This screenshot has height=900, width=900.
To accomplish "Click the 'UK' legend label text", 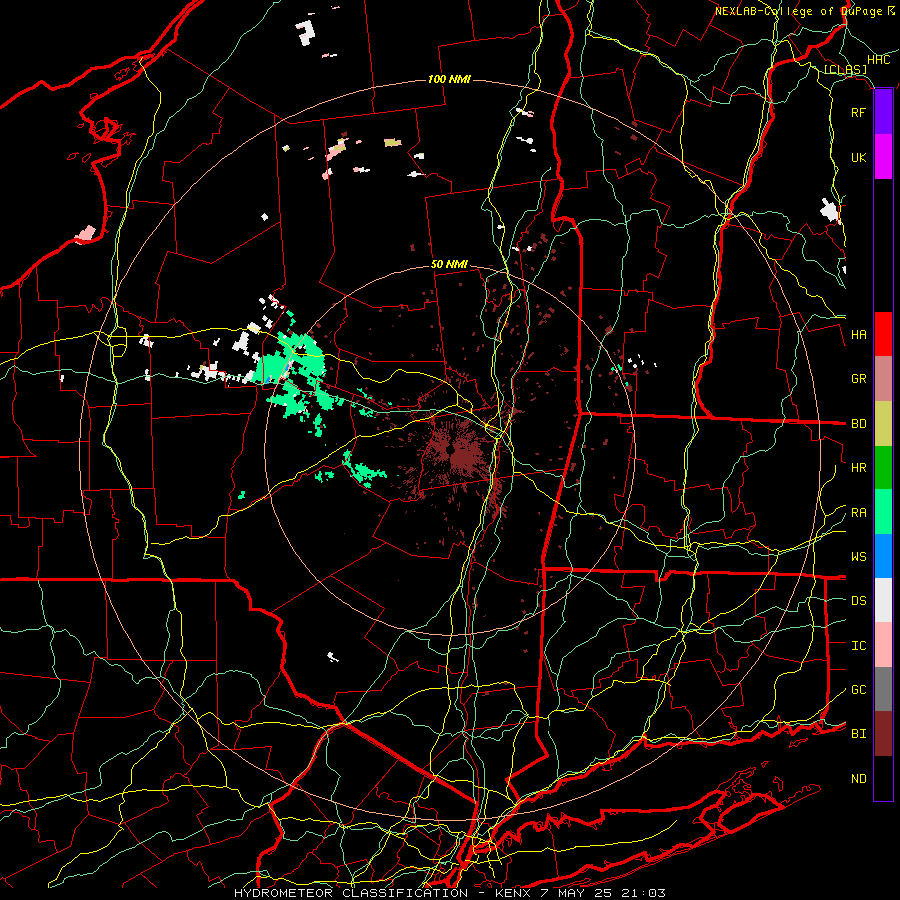I will point(858,158).
